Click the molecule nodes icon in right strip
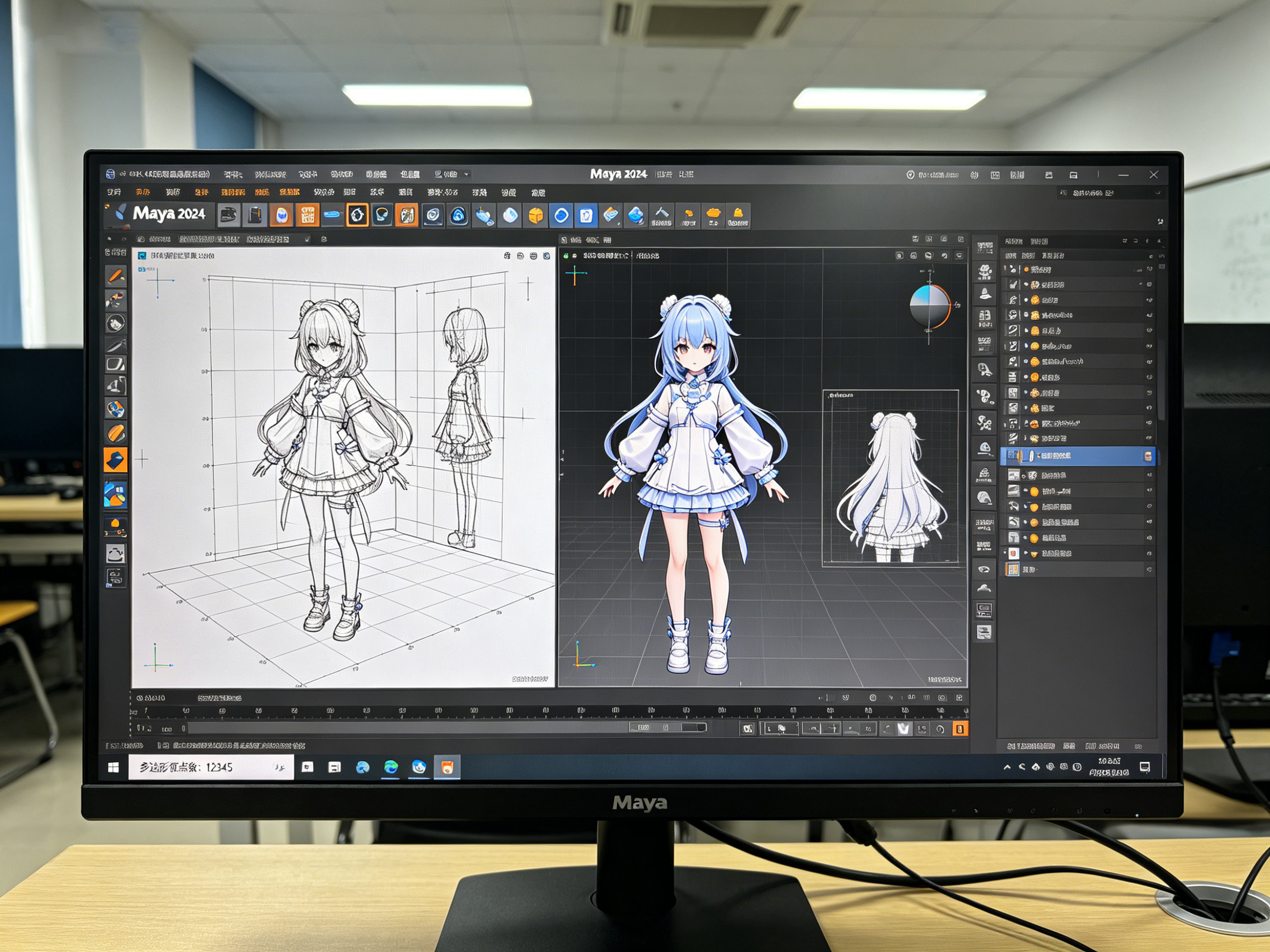The image size is (1270, 952). (985, 423)
